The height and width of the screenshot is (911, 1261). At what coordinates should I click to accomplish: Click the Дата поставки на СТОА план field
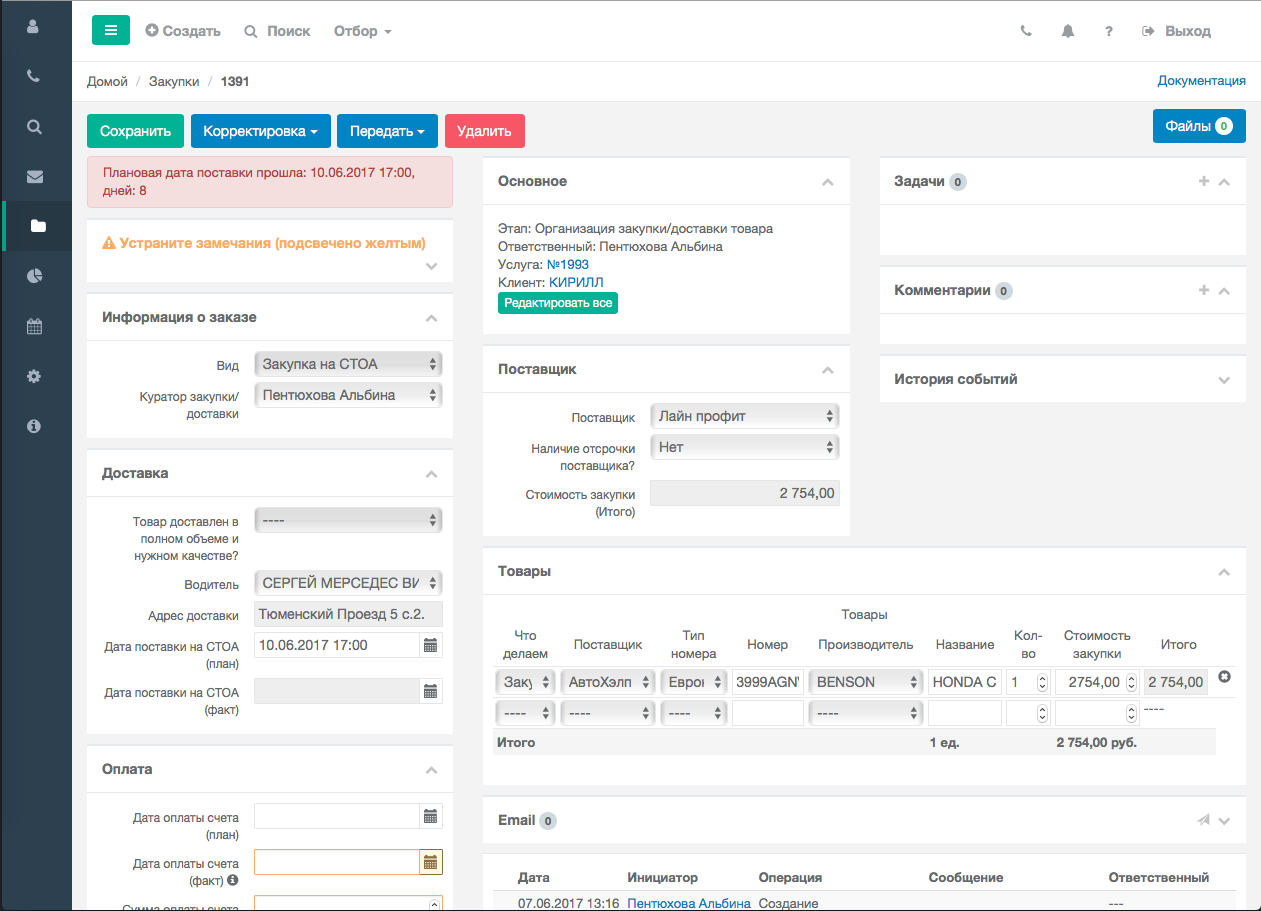[x=336, y=646]
